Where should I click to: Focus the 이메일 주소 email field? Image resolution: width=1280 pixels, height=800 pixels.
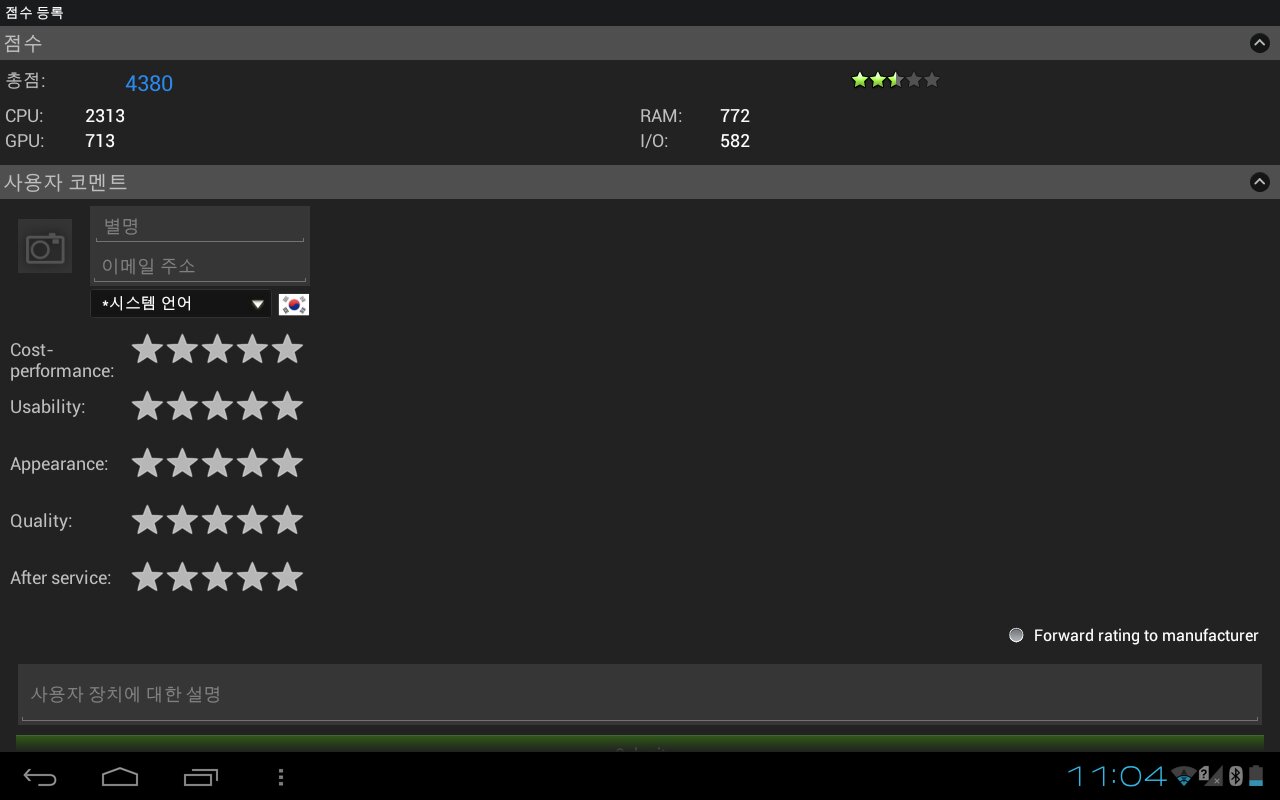[x=200, y=266]
